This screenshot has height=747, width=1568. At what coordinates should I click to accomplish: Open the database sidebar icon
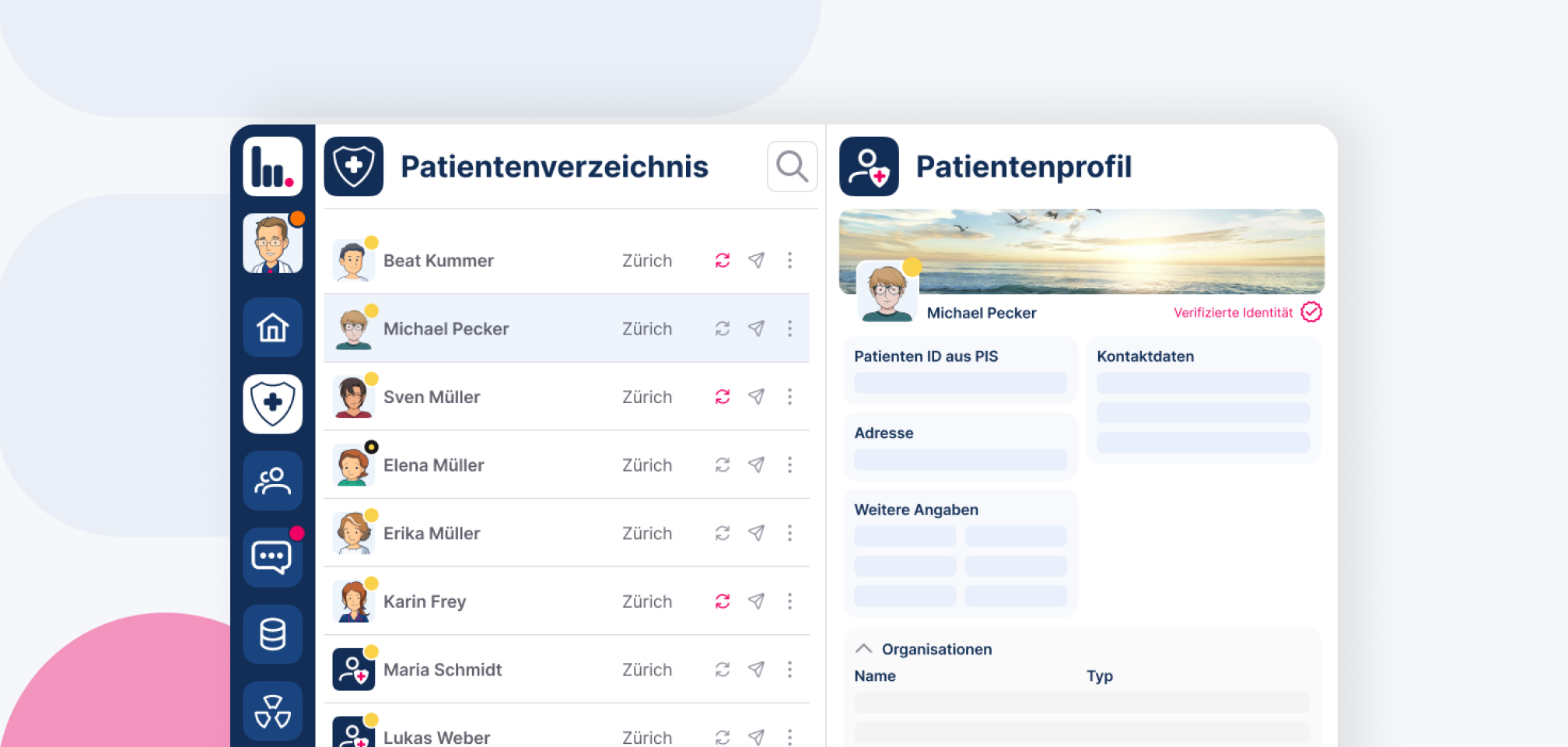pos(272,634)
